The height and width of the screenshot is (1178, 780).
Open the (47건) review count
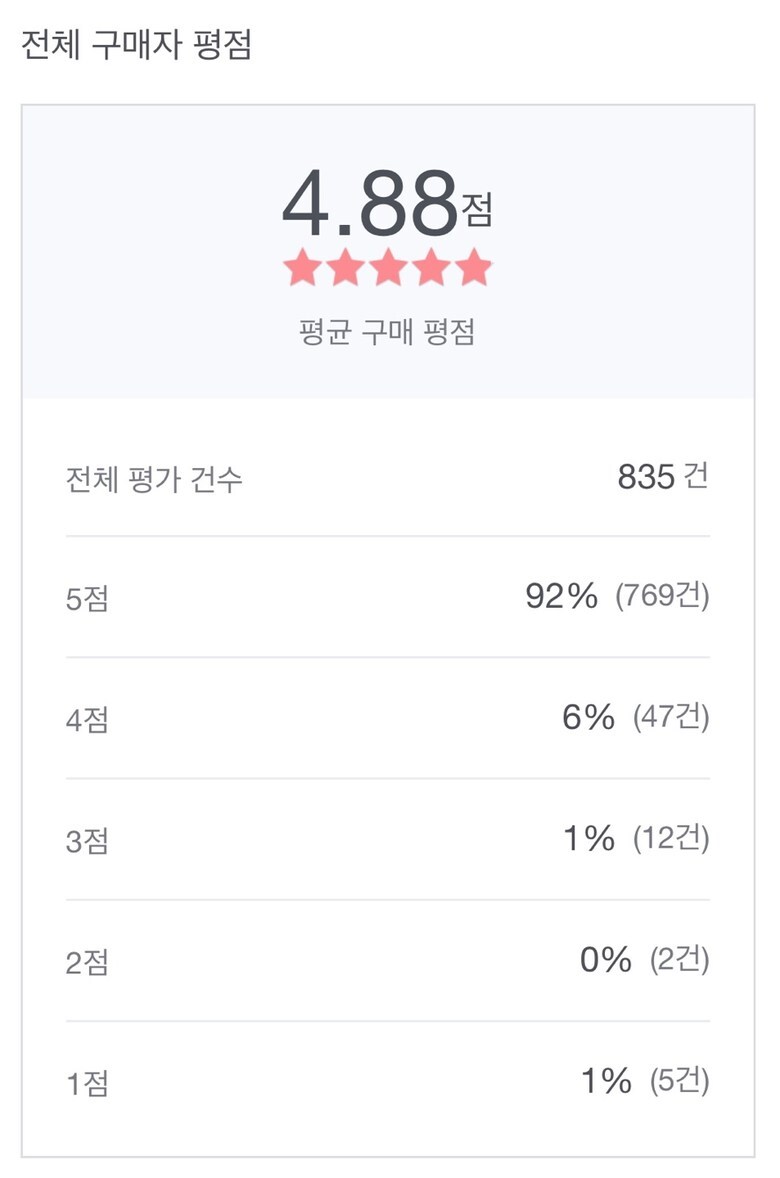pyautogui.click(x=671, y=718)
